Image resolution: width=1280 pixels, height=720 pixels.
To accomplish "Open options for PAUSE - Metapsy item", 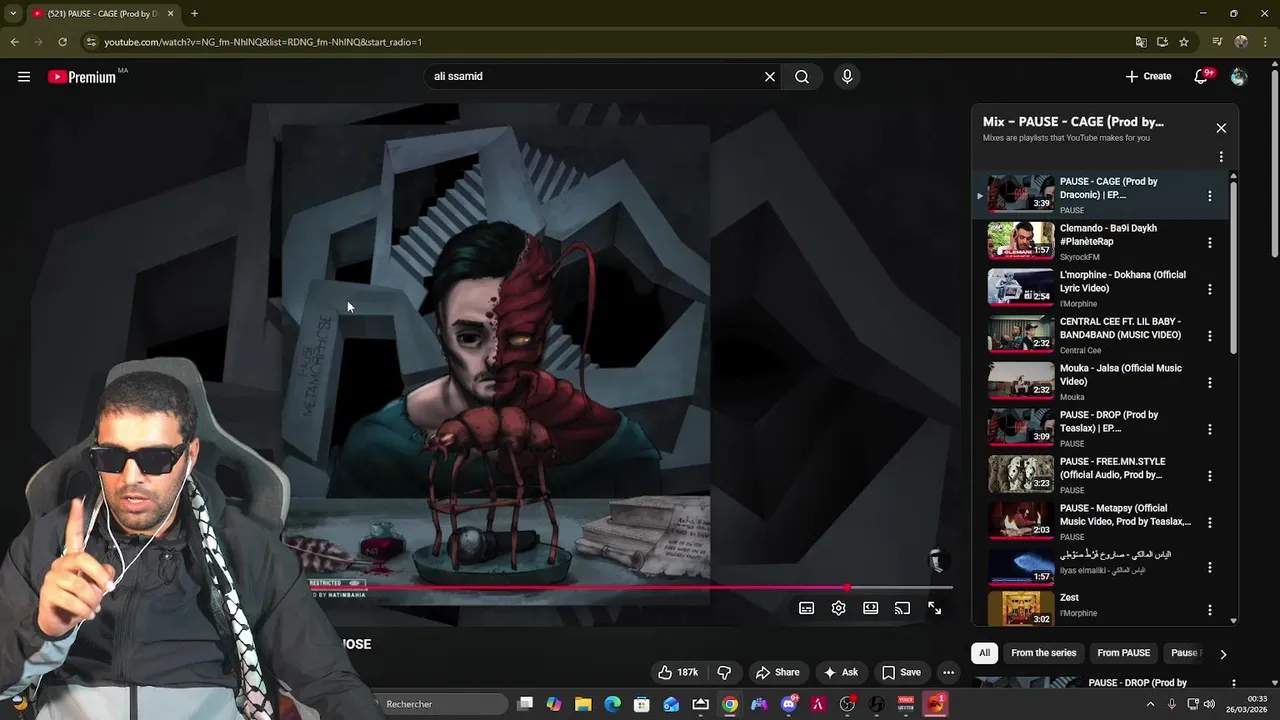I will point(1210,522).
